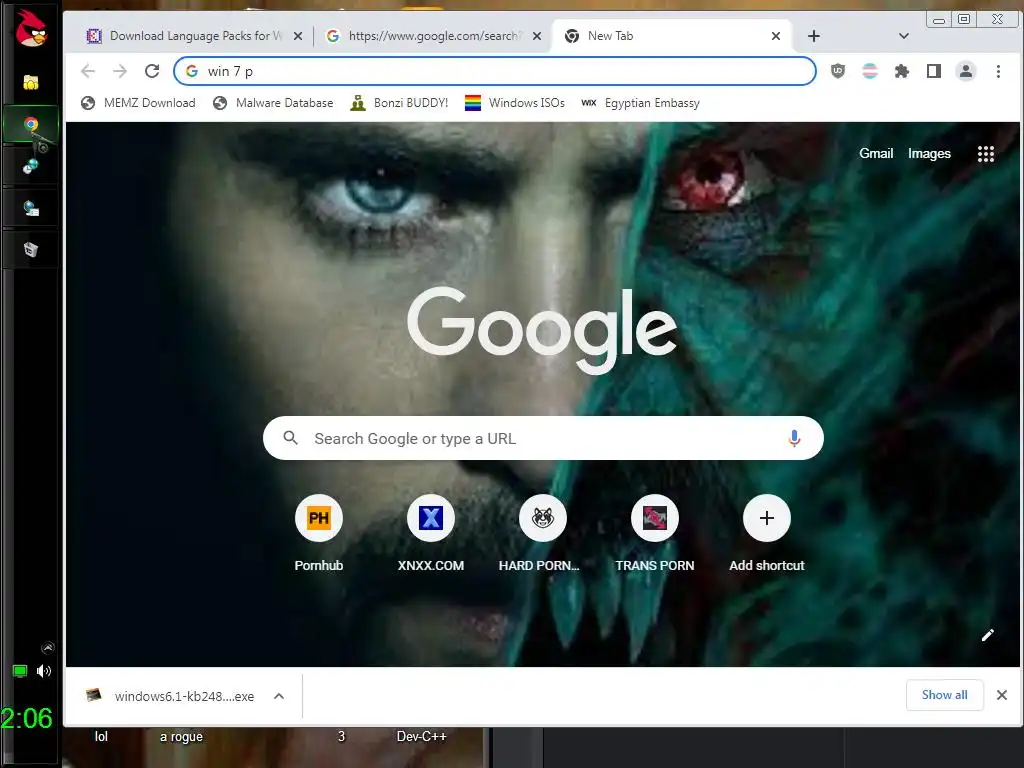Open the Bonzi BUDDY! bookmark

pos(399,103)
